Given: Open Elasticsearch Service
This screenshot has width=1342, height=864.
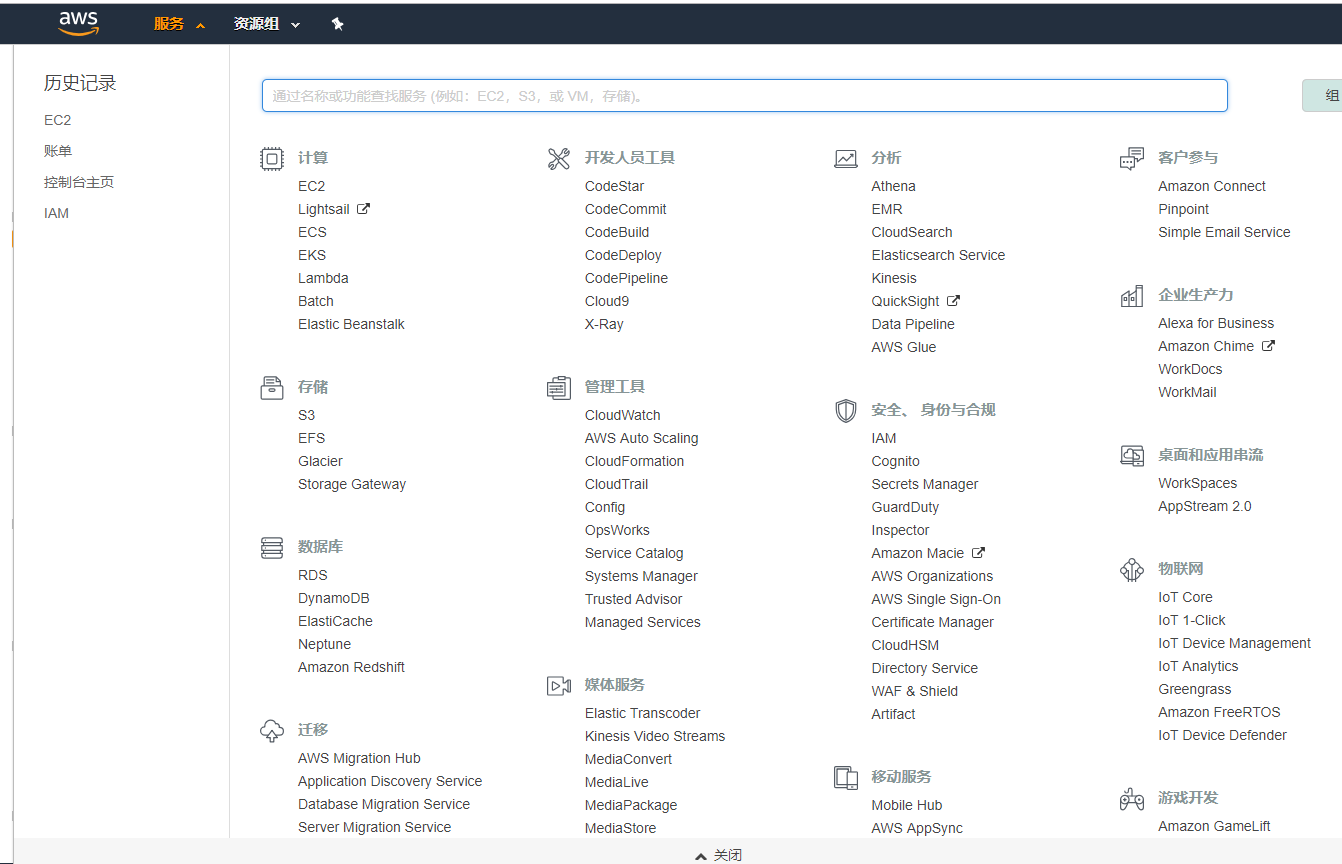Looking at the screenshot, I should (938, 255).
